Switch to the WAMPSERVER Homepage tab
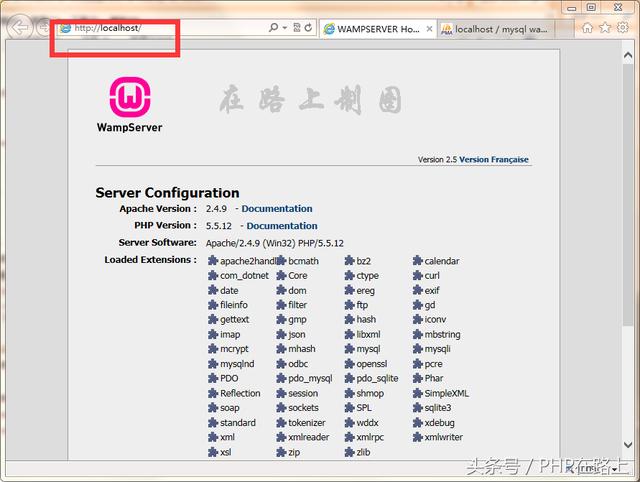Screen dimensions: 640x482 [378, 29]
